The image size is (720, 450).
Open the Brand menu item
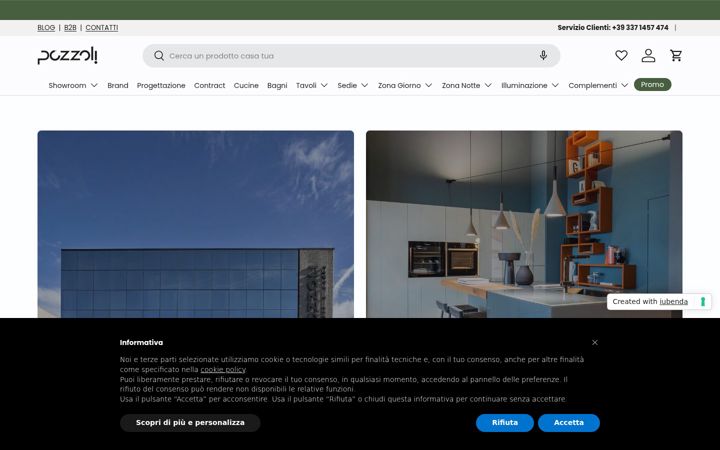click(118, 85)
